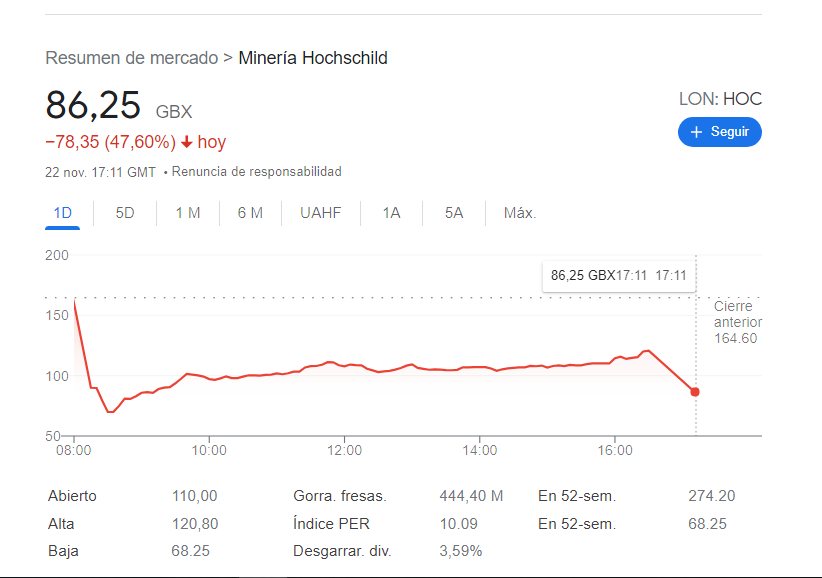Select the 1D time range tab
This screenshot has width=822, height=578.
click(62, 213)
